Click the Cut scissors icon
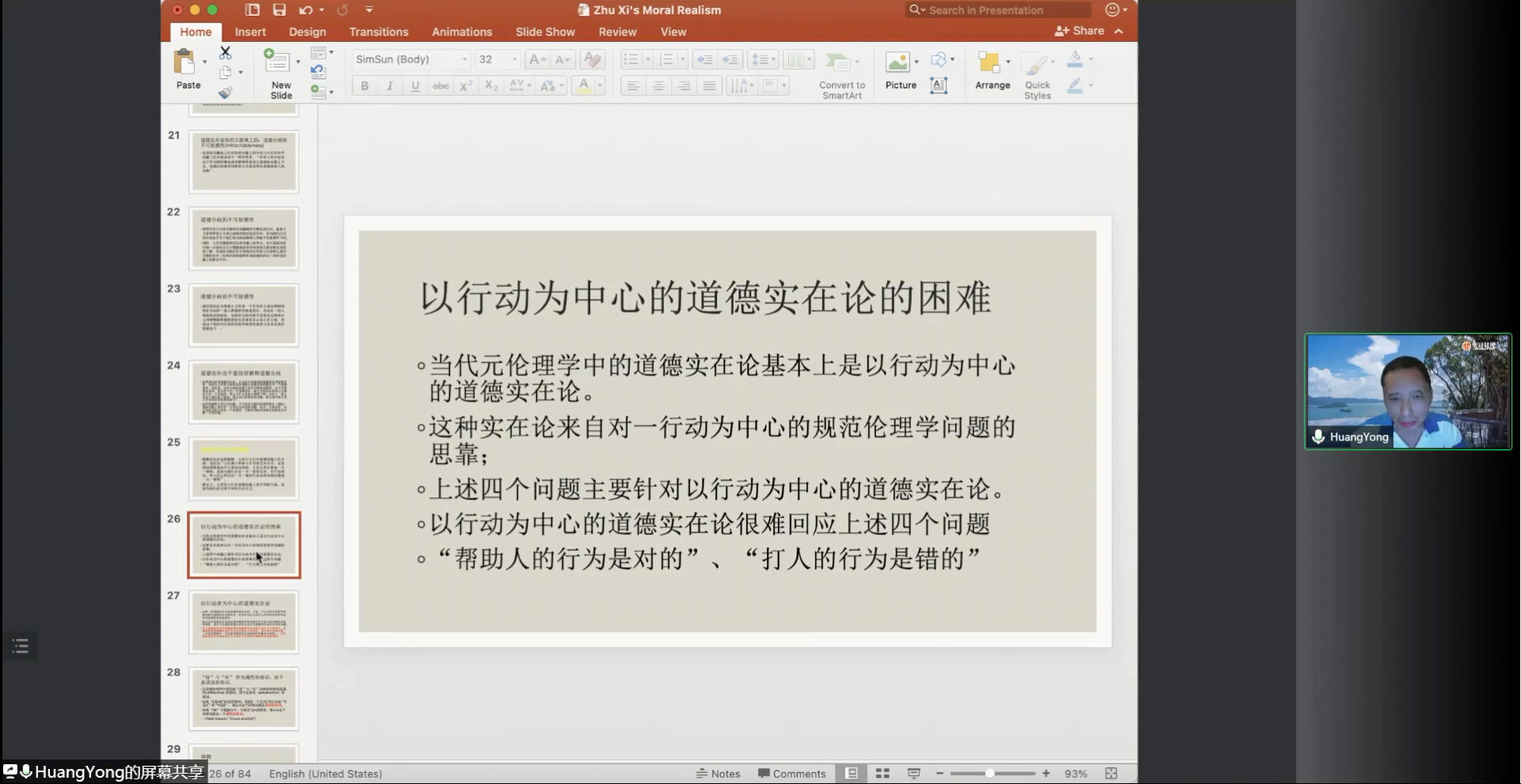The width and height of the screenshot is (1521, 784). 226,53
